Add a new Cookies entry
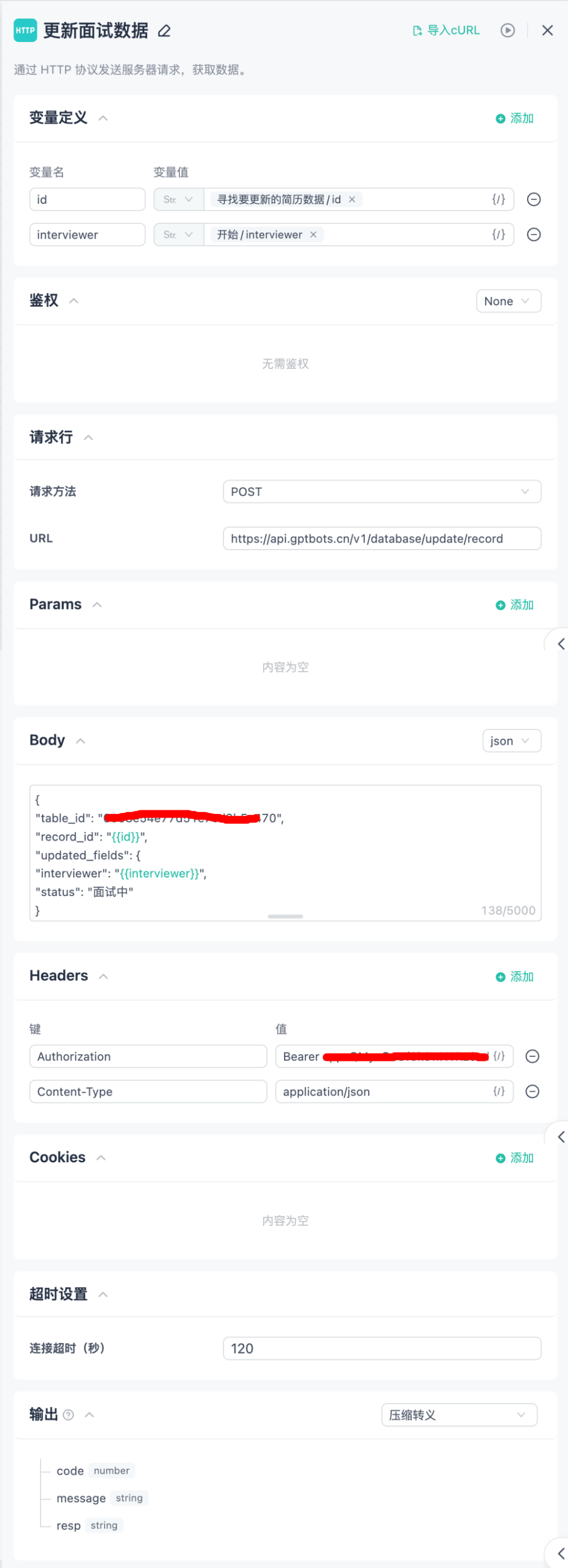 (x=514, y=1157)
